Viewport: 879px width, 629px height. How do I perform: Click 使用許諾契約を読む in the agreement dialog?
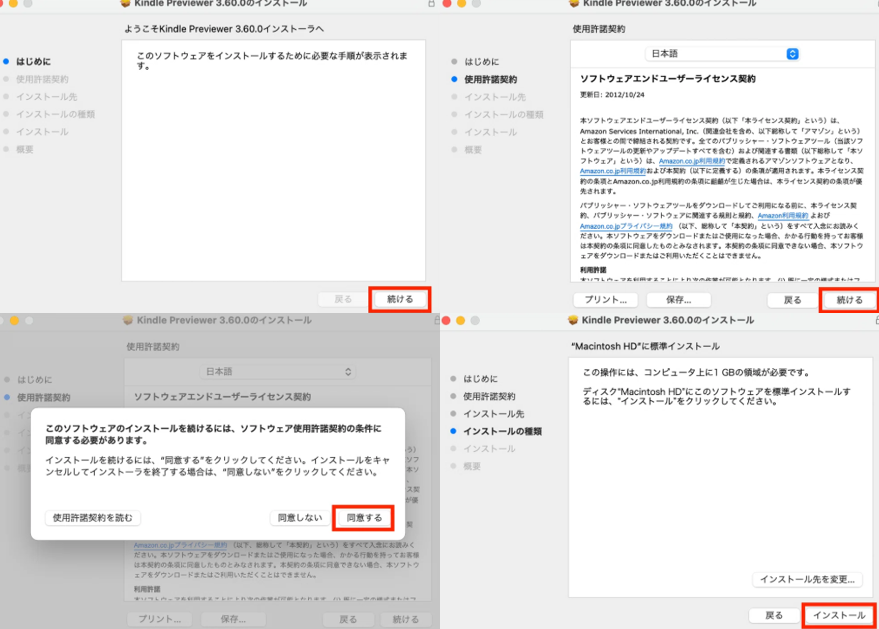click(x=92, y=517)
